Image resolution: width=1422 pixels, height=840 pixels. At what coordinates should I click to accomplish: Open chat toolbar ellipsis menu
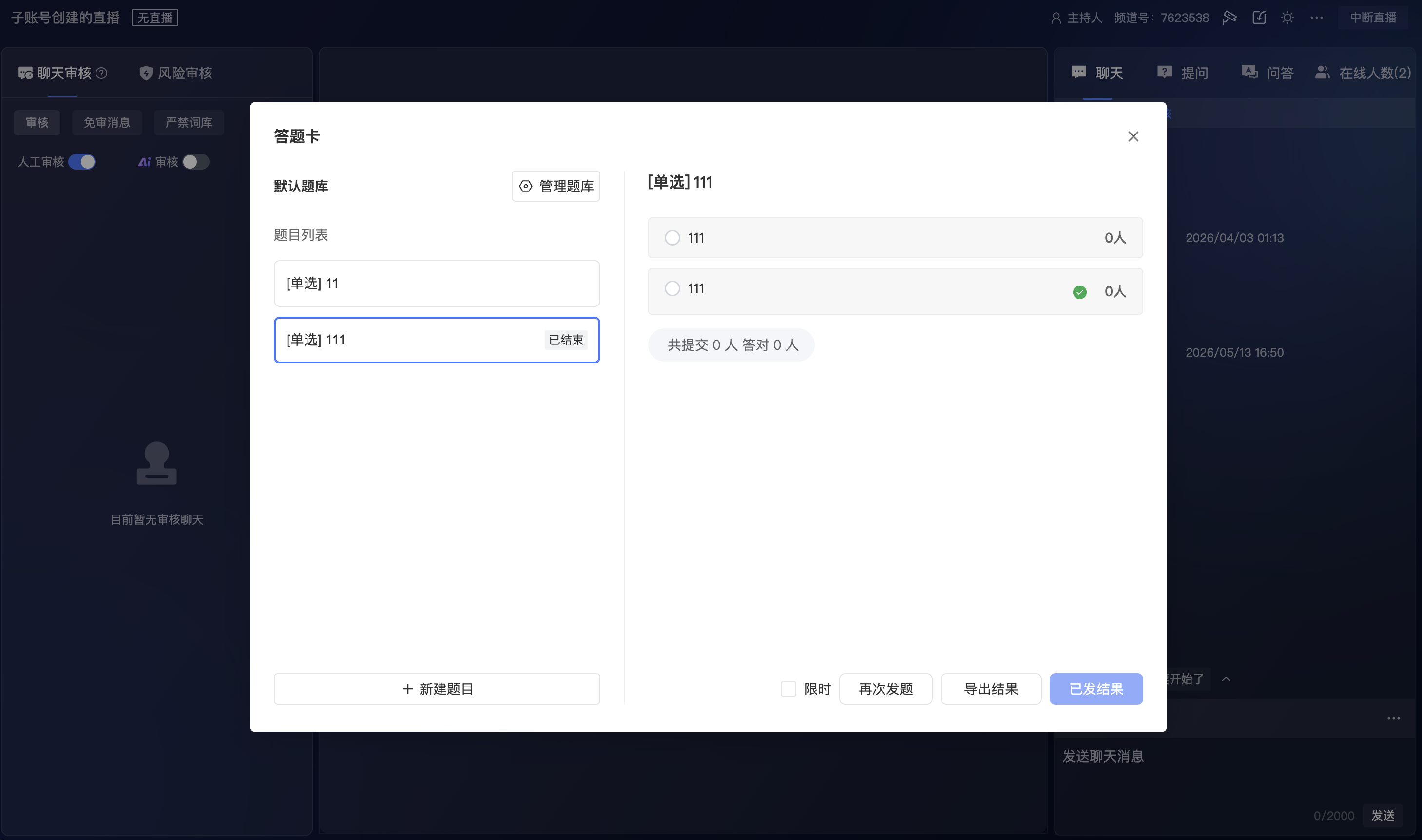[x=1394, y=718]
